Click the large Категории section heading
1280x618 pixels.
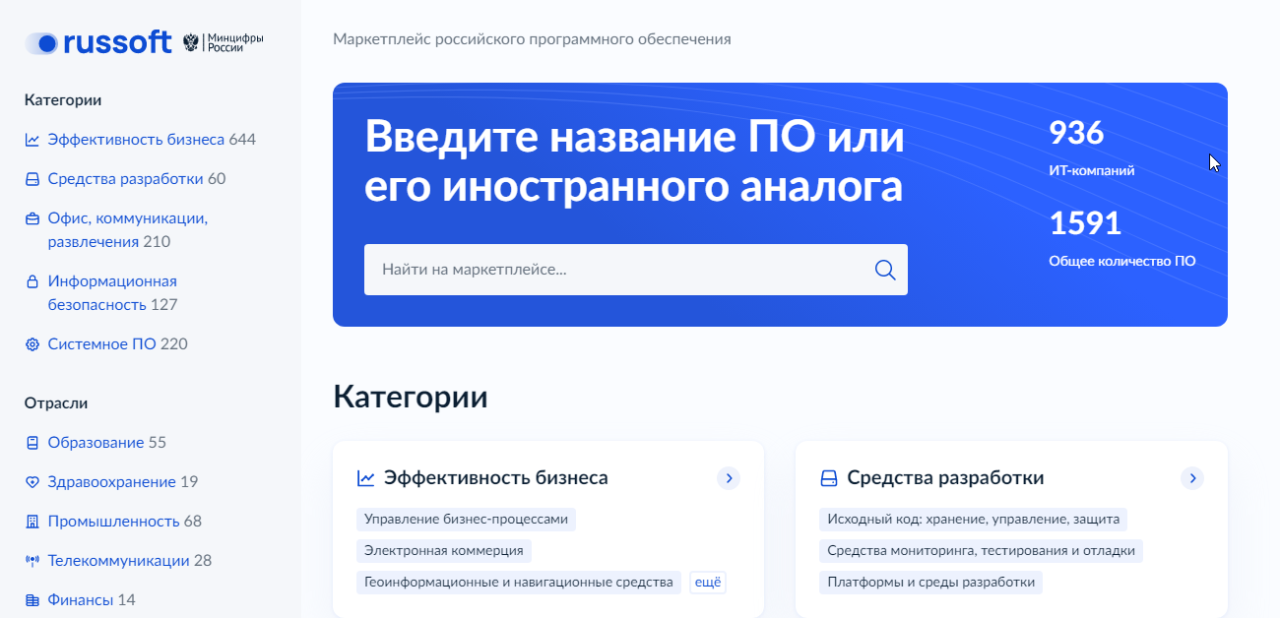click(x=411, y=397)
